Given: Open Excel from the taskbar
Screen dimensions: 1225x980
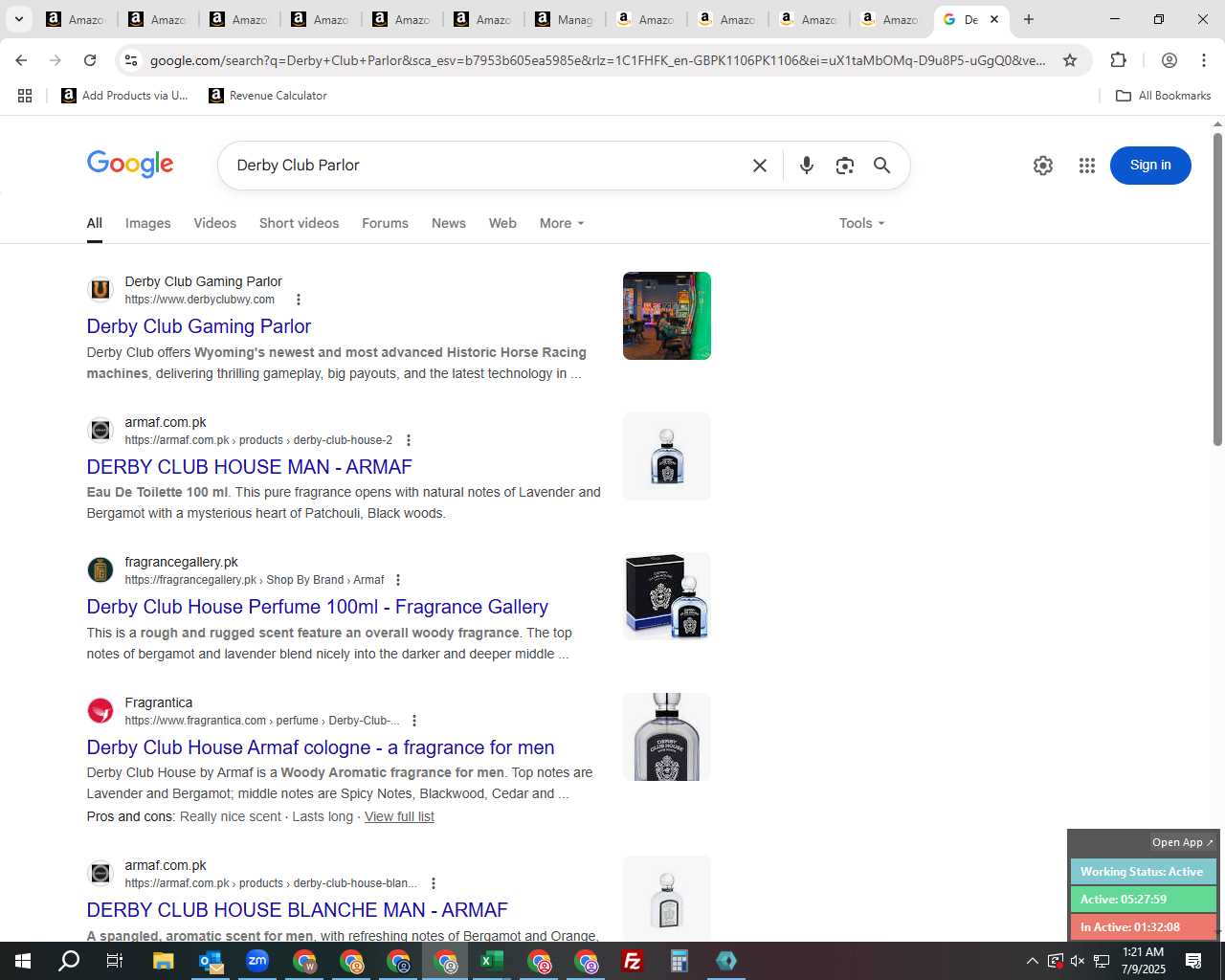Looking at the screenshot, I should pos(492,961).
